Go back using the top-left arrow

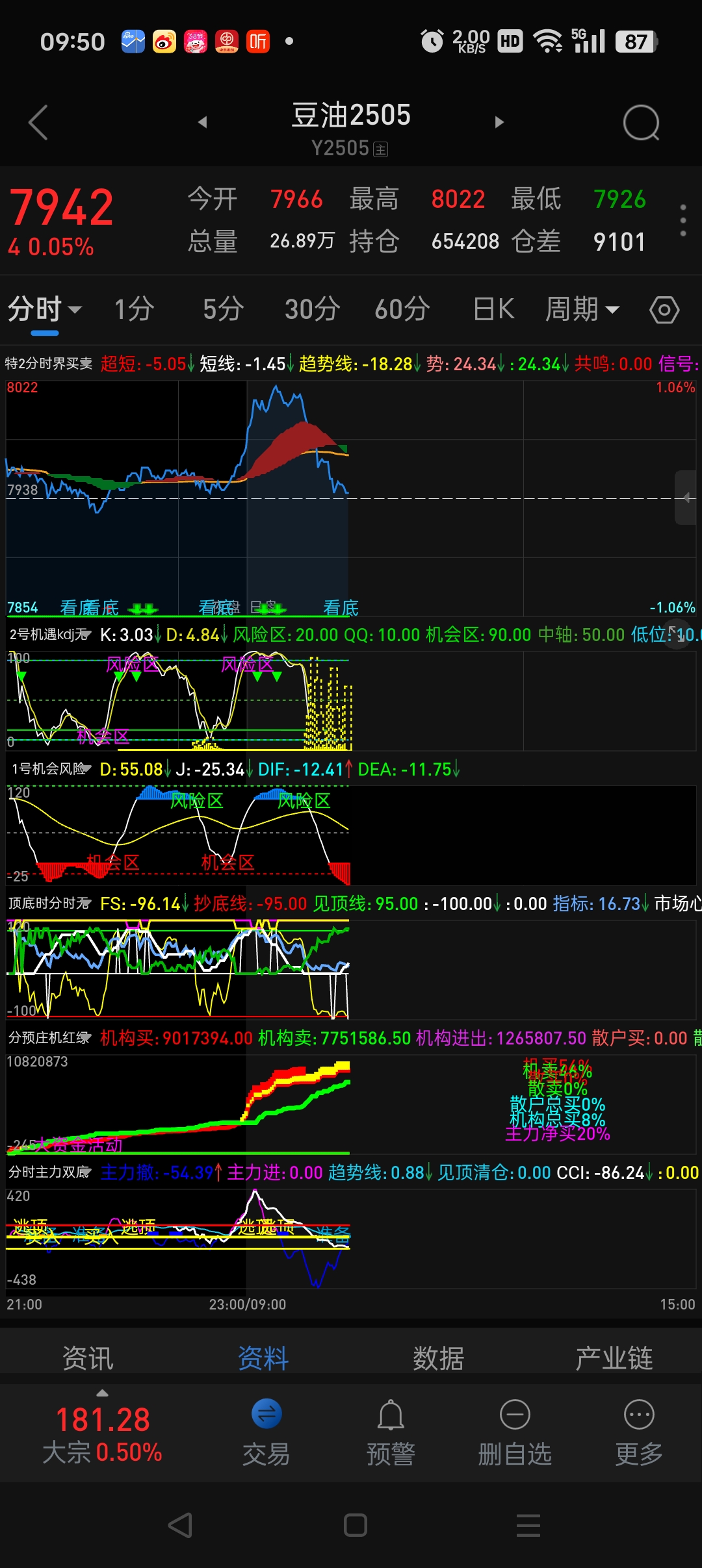38,122
